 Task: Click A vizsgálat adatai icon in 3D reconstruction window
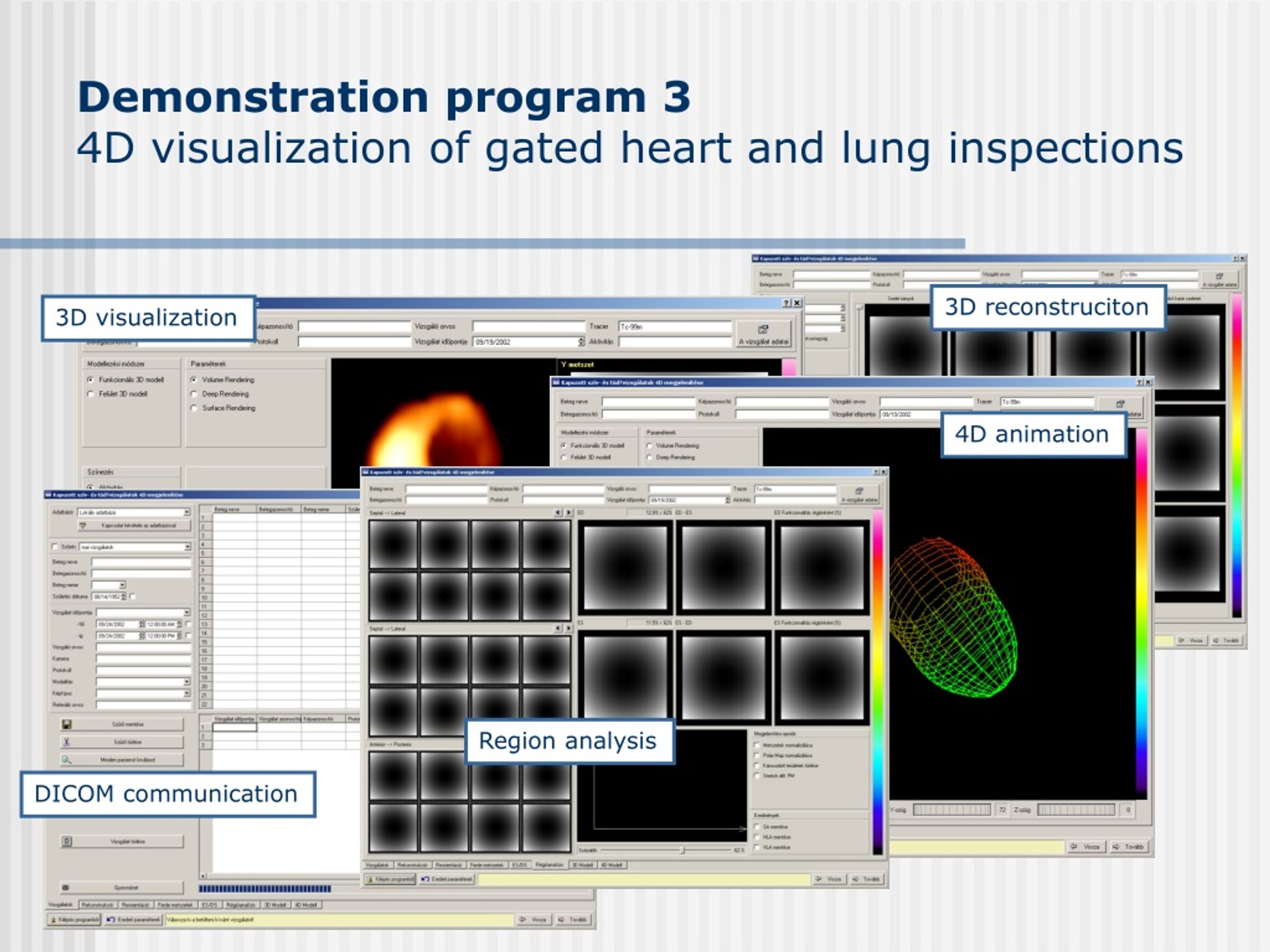tap(1219, 276)
